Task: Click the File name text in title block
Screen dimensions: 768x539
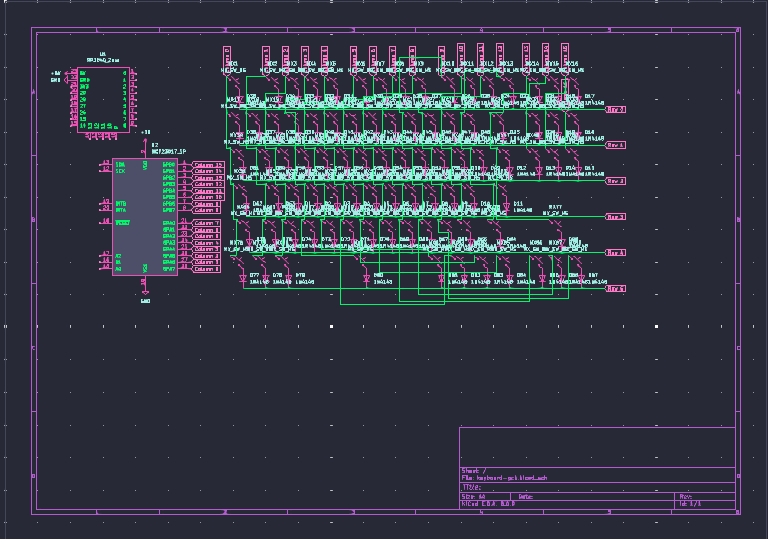Action: point(504,478)
